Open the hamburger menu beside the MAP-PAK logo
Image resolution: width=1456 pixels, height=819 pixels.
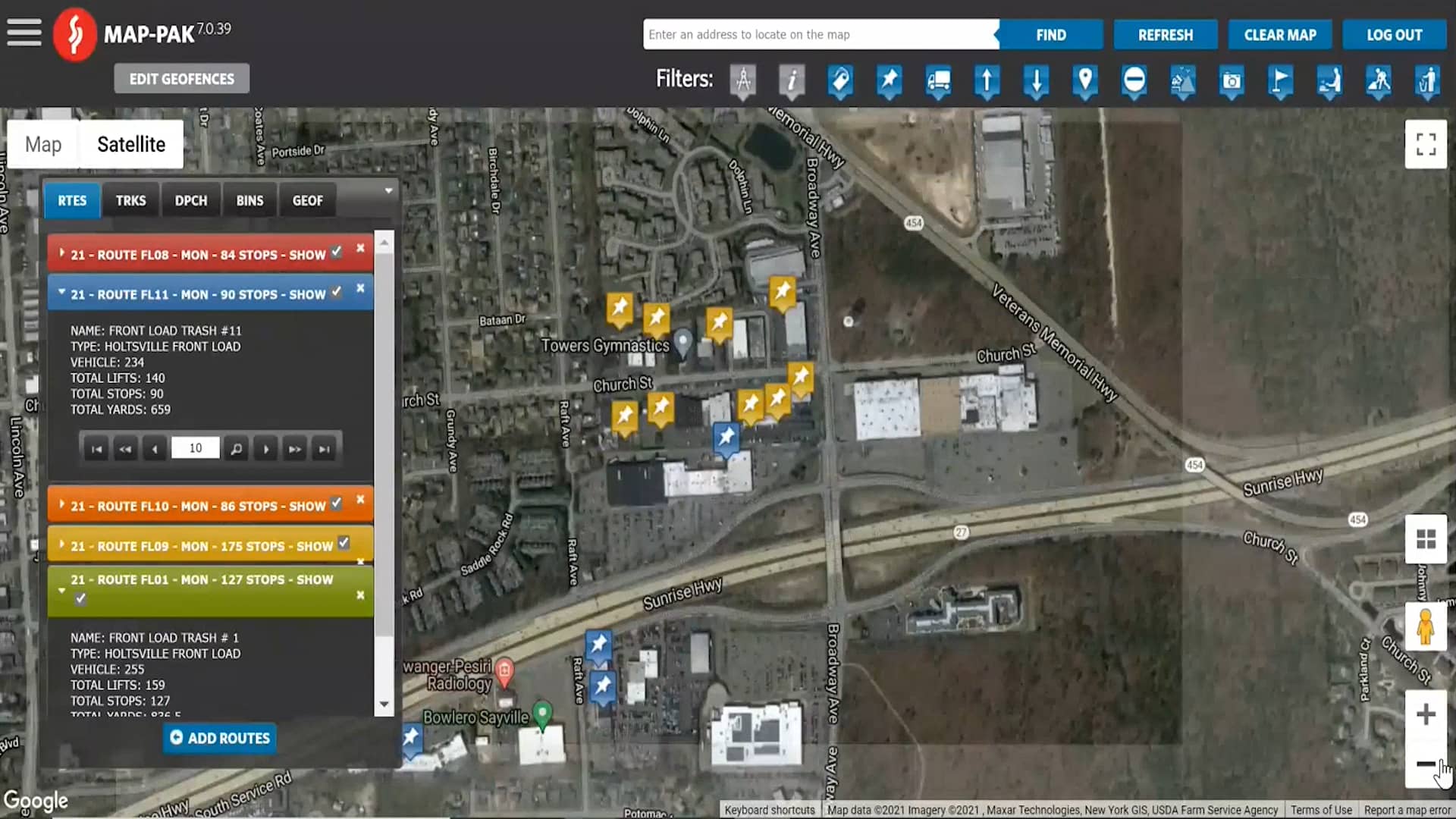pyautogui.click(x=24, y=33)
